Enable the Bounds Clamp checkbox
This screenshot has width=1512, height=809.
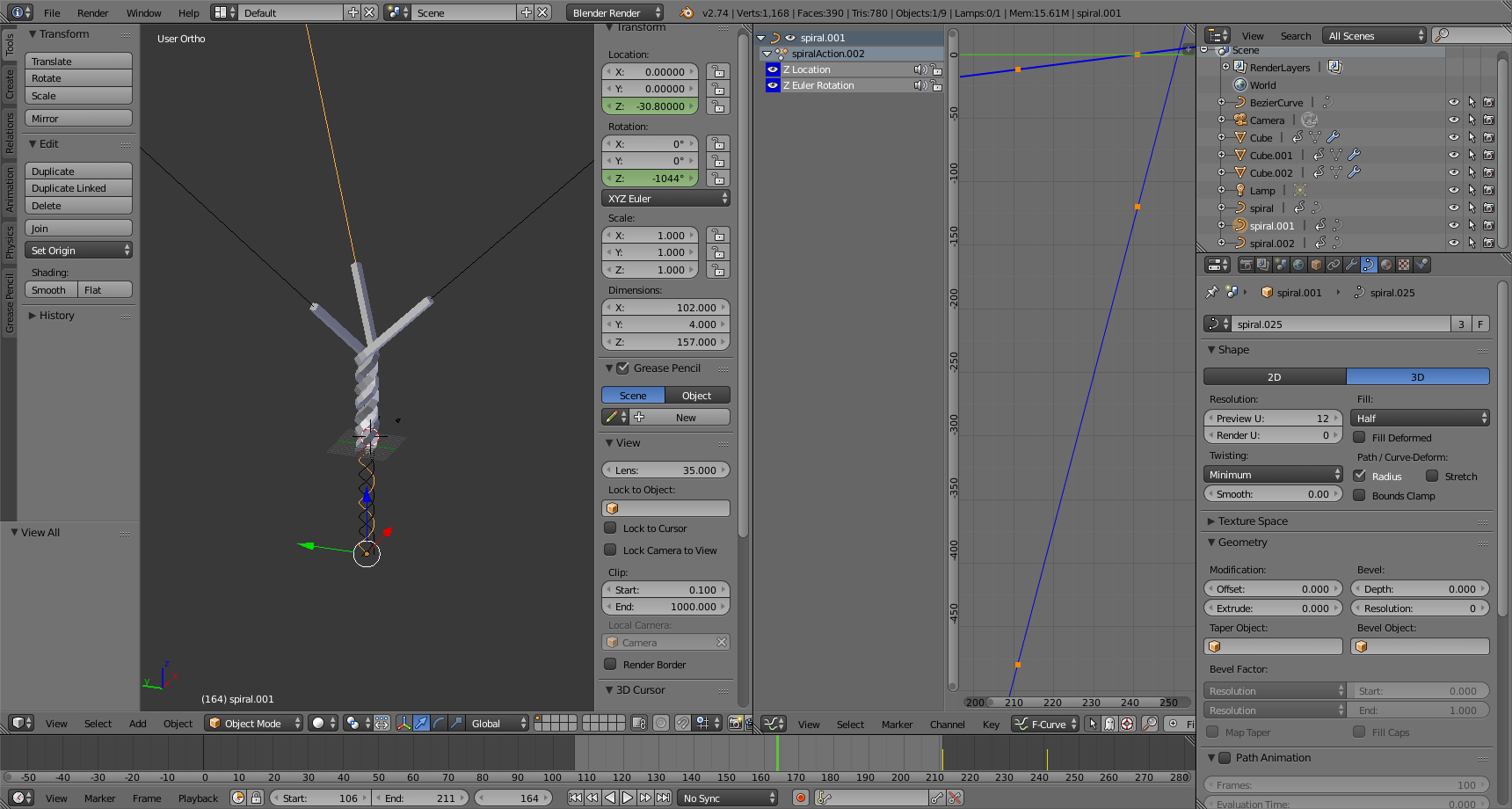[x=1359, y=495]
